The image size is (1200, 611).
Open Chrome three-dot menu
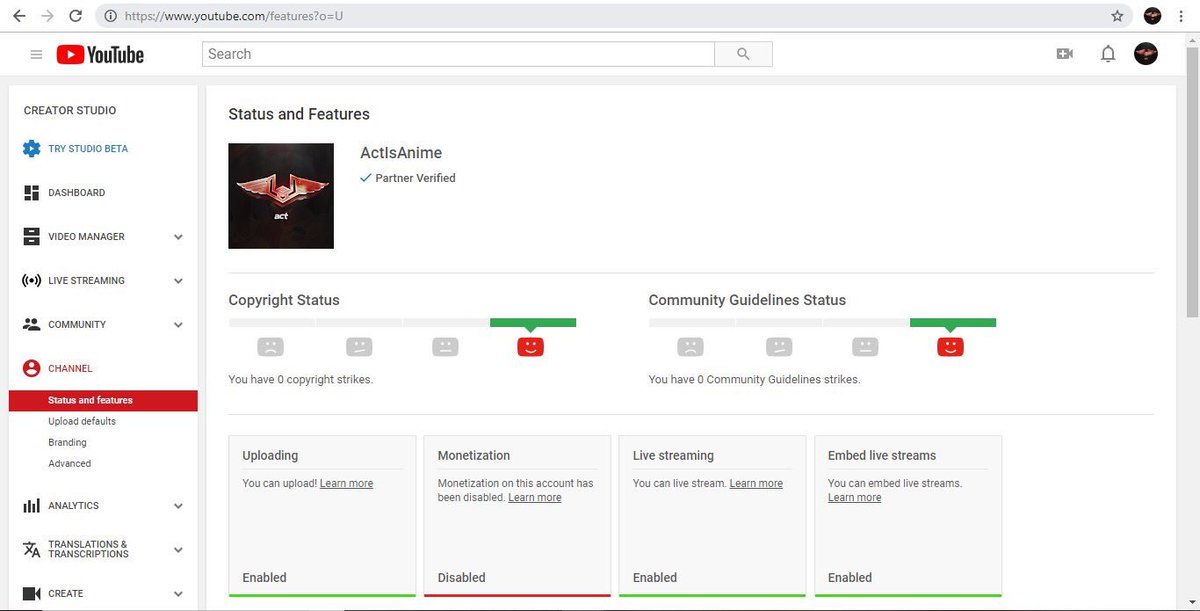(x=1181, y=16)
